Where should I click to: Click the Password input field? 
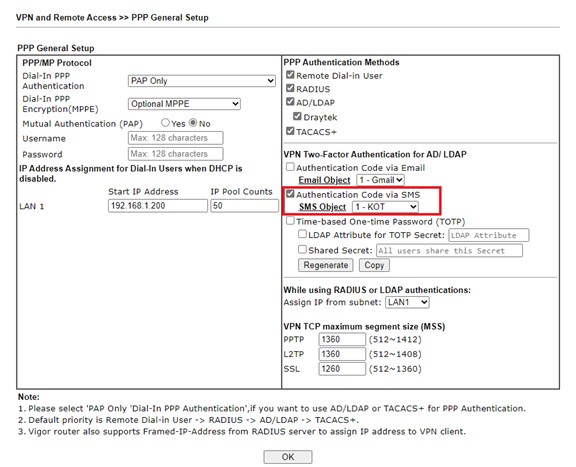[x=176, y=154]
